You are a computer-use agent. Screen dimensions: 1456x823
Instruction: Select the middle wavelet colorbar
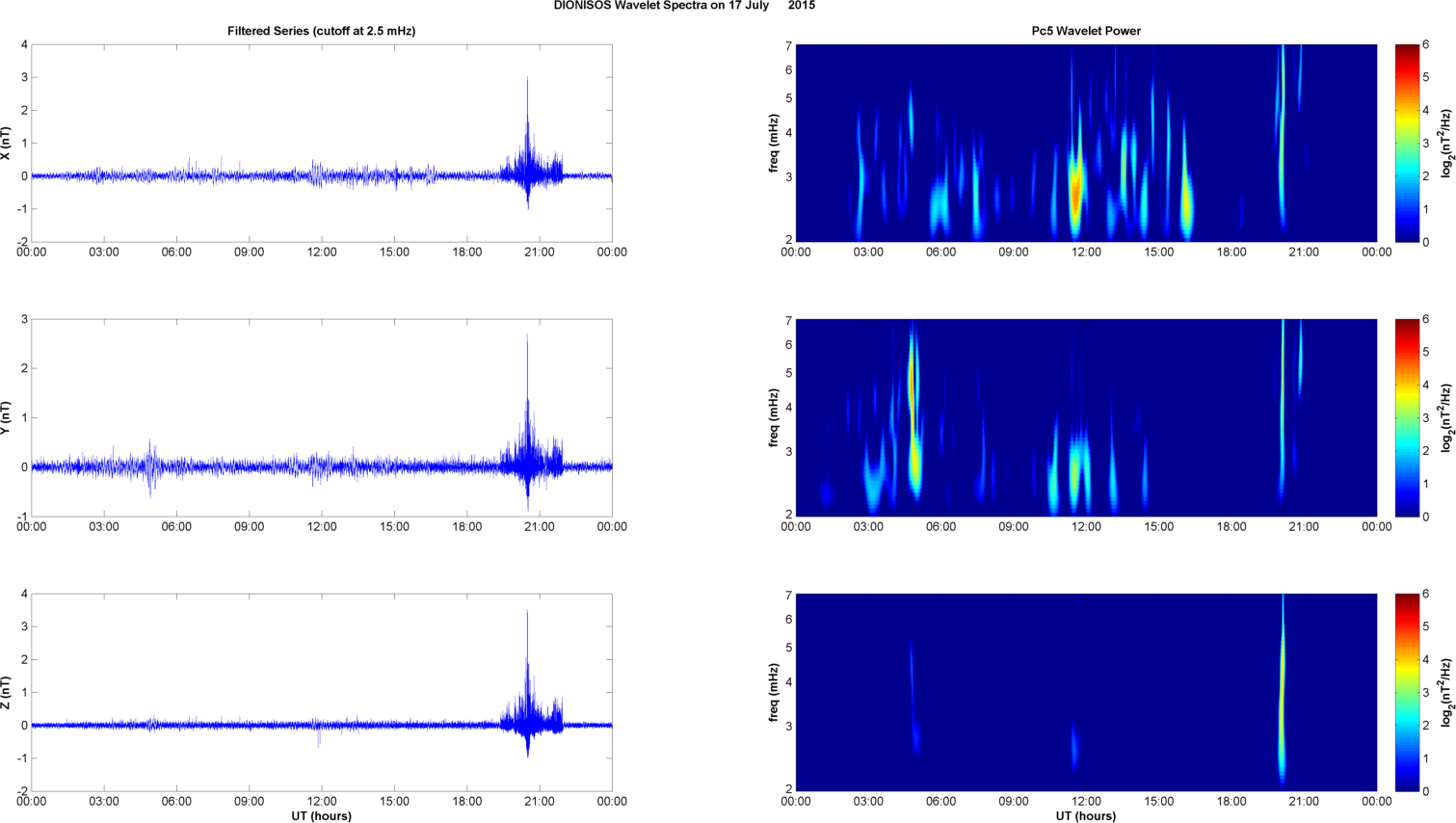[x=1407, y=417]
